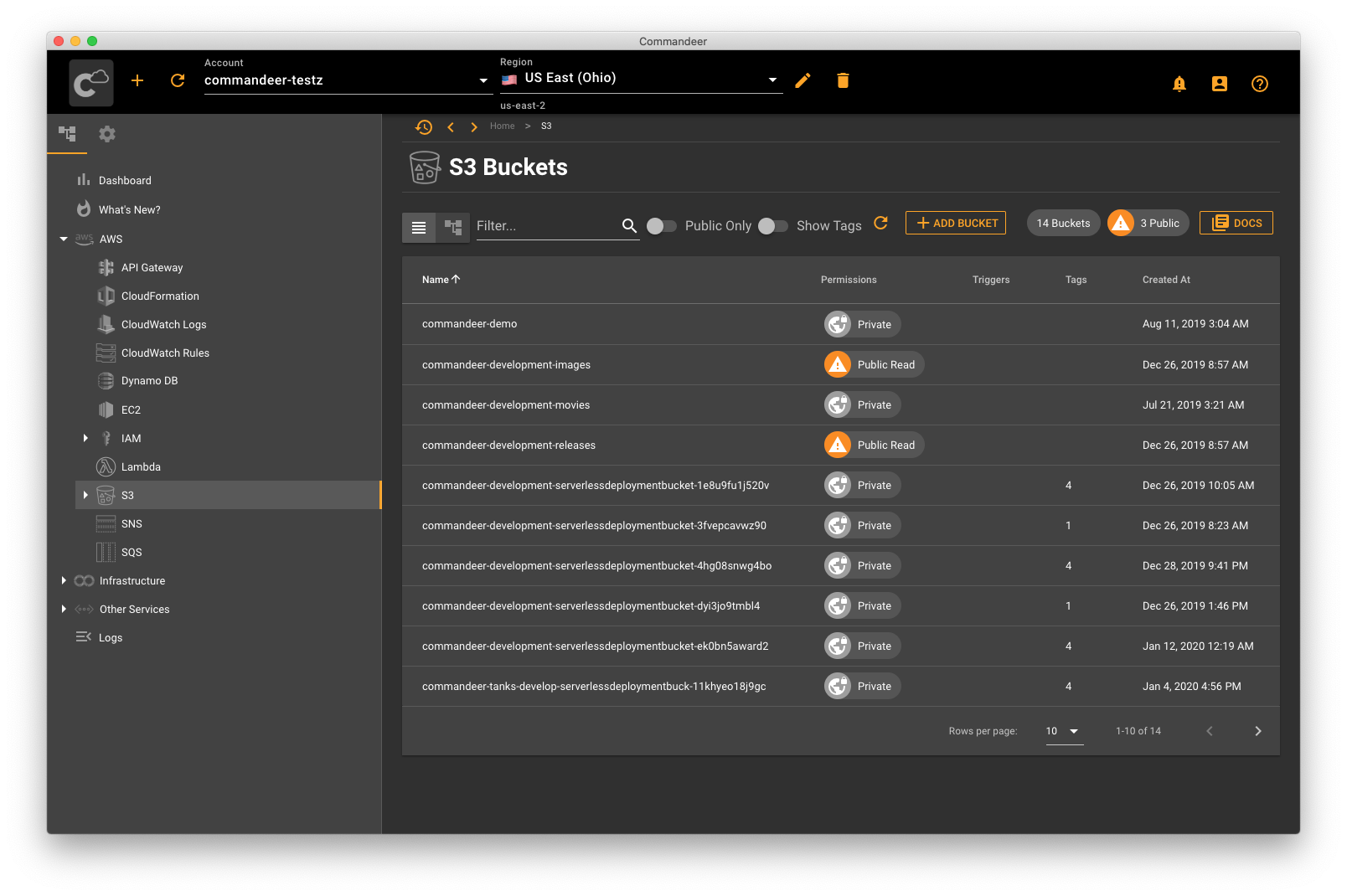Delete using the top trash icon
The width and height of the screenshot is (1347, 896).
(x=843, y=80)
